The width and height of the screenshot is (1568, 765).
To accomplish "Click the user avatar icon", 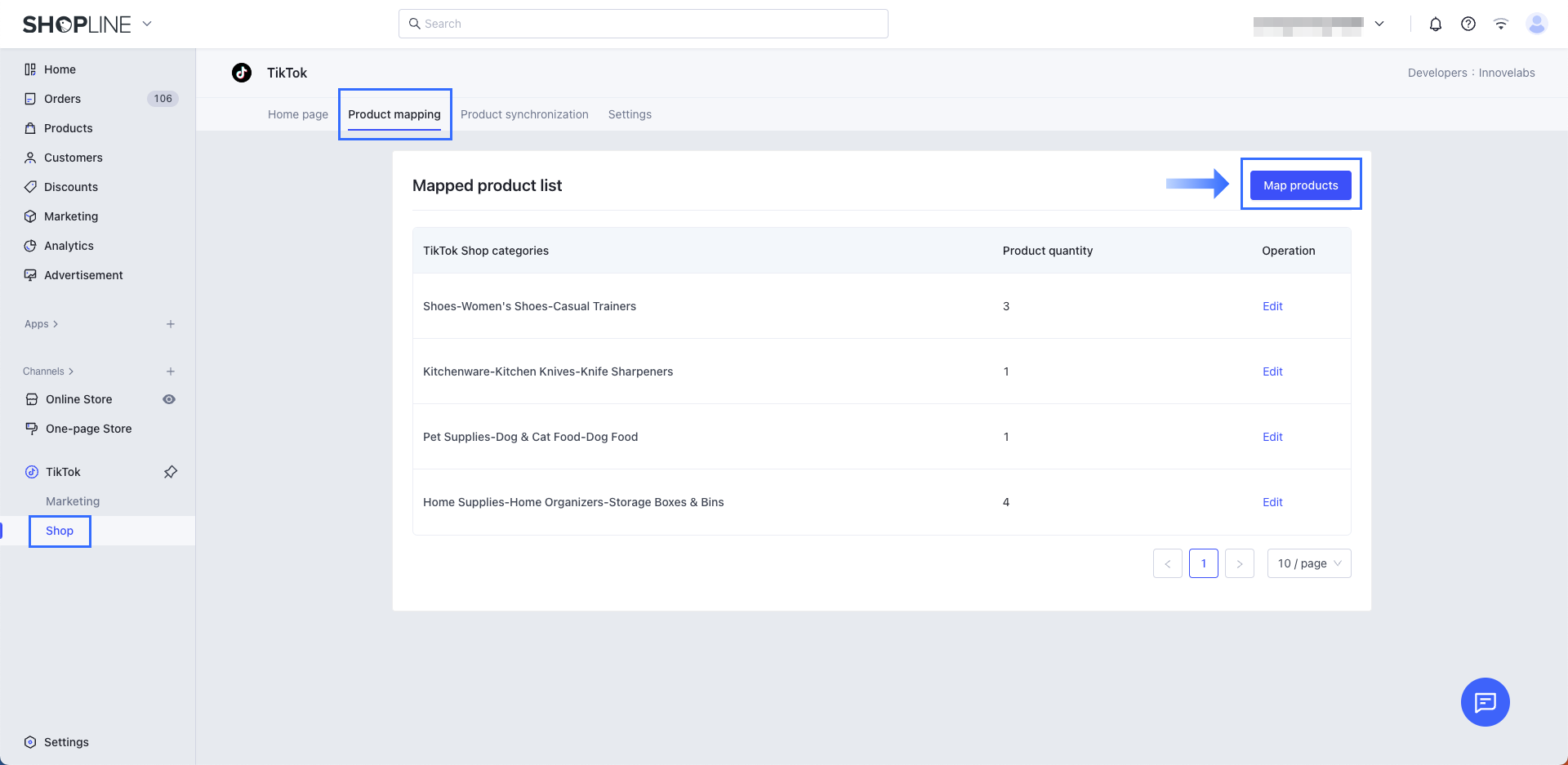I will pyautogui.click(x=1536, y=24).
